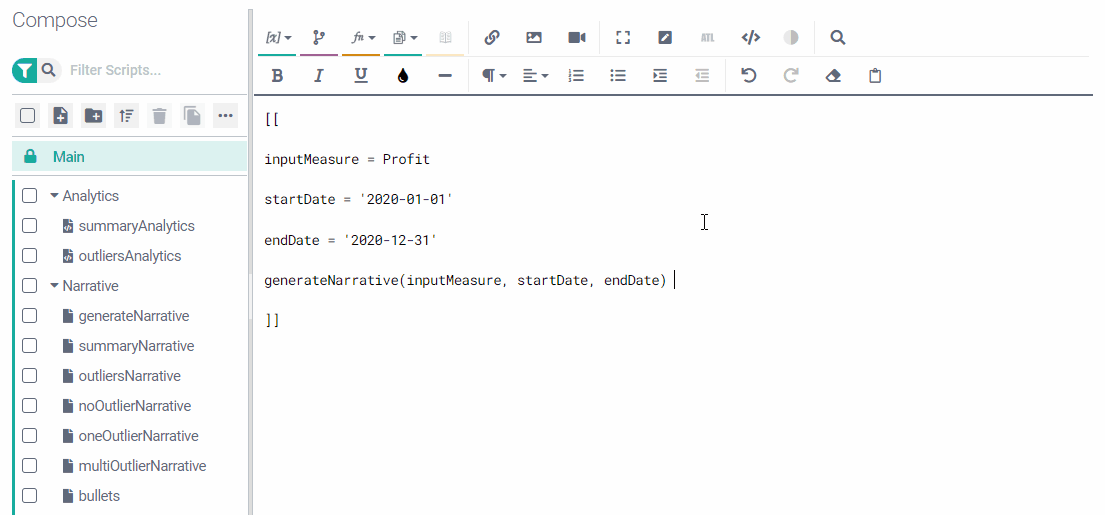Screen dimensions: 1105x515
Task: Check the outliersNarrative checkbox
Action: coord(29,376)
